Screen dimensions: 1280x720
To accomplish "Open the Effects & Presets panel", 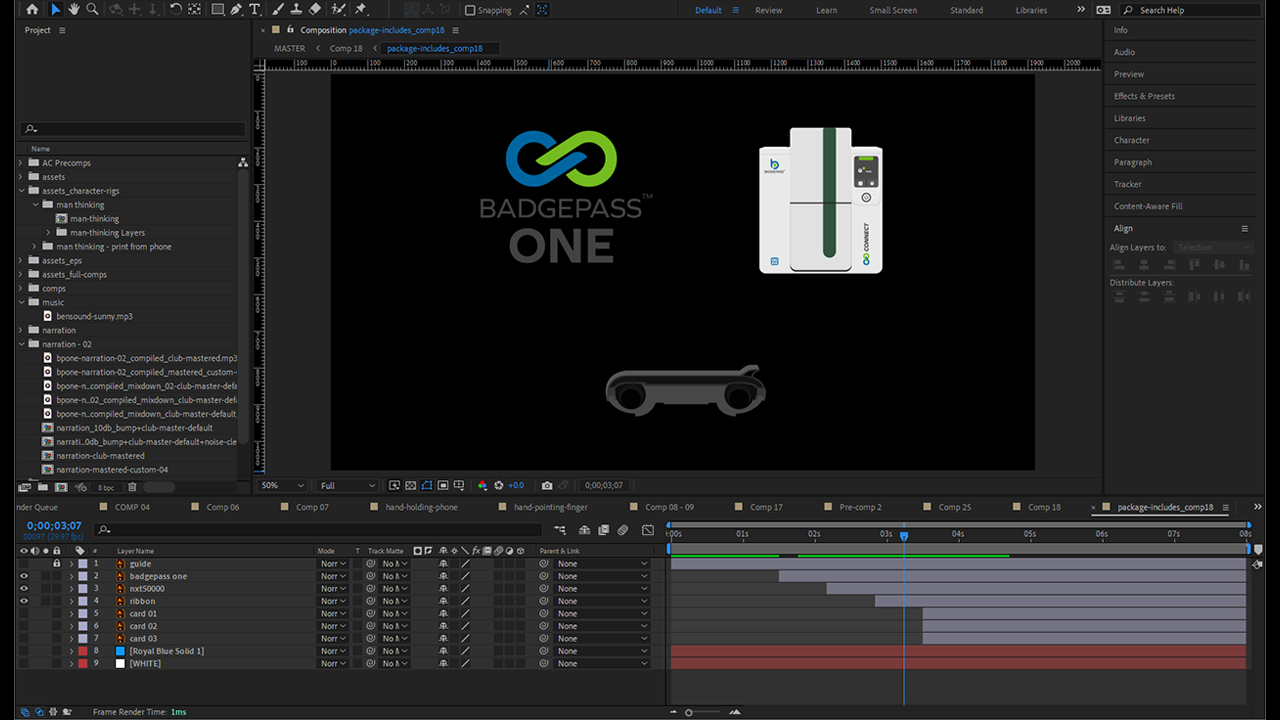I will point(1144,96).
